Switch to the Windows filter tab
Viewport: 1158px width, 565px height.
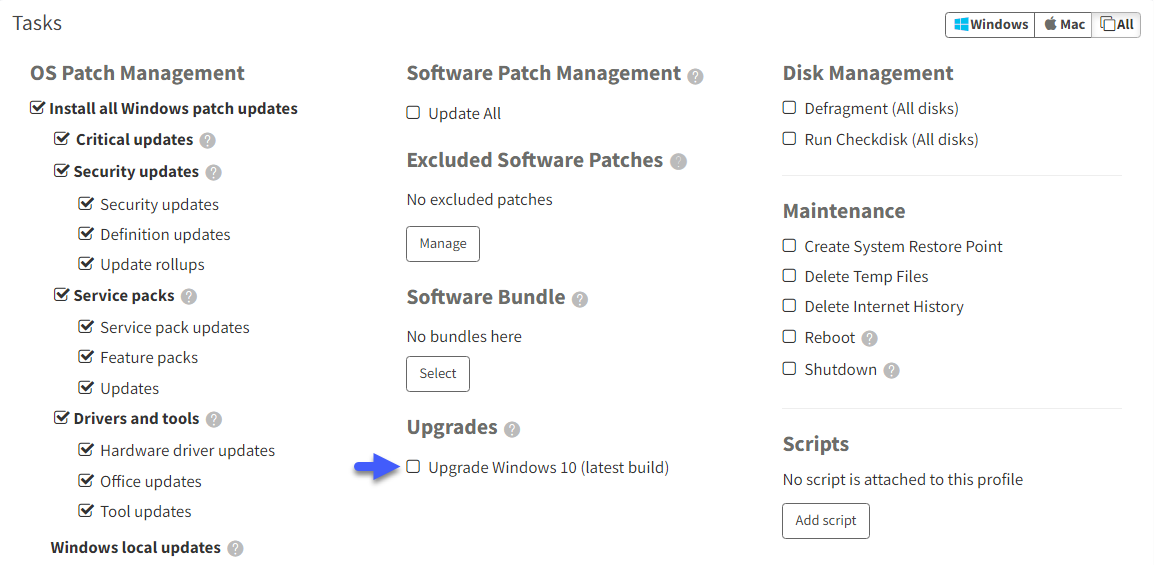click(990, 24)
